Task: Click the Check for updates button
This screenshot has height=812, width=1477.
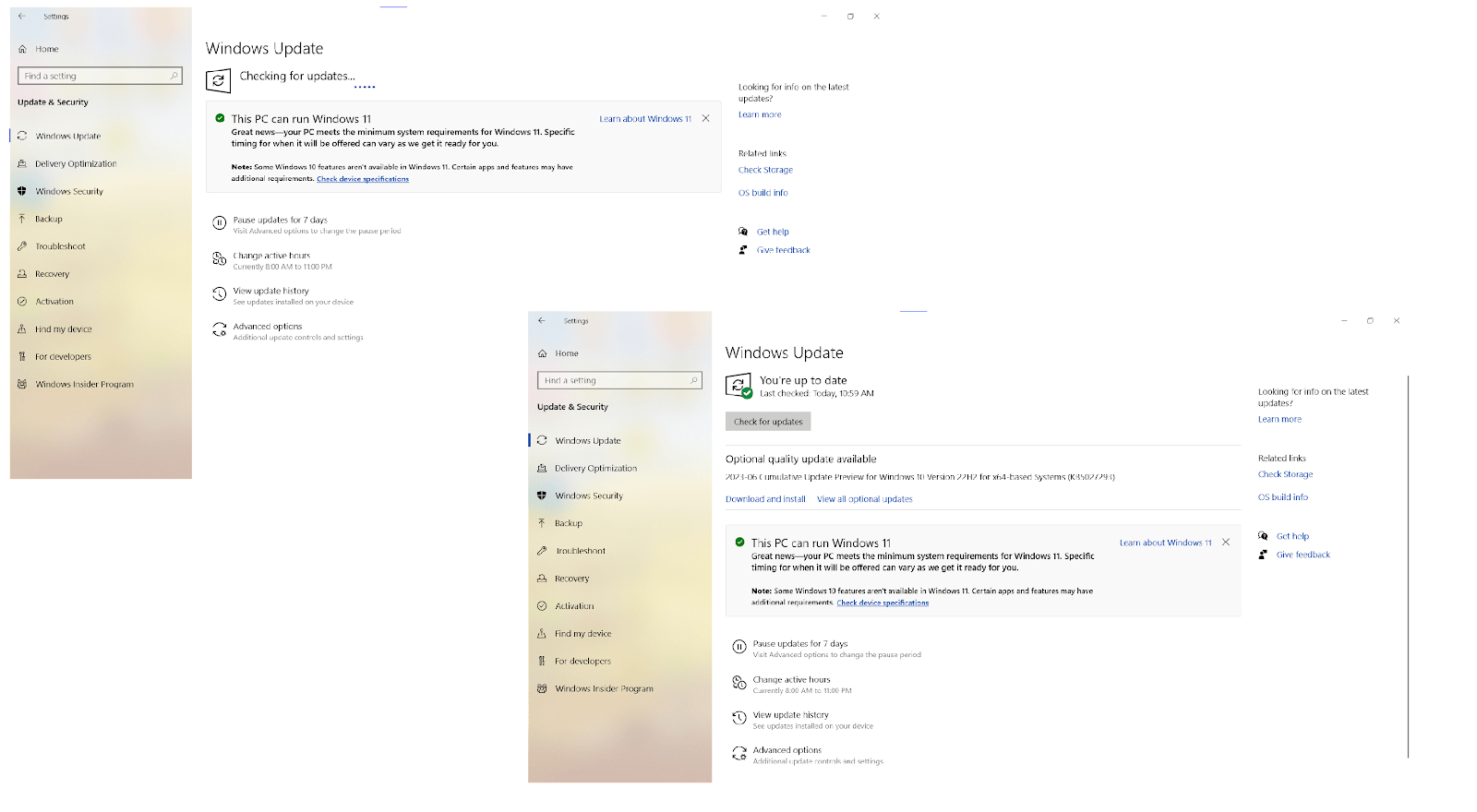Action: pos(768,422)
